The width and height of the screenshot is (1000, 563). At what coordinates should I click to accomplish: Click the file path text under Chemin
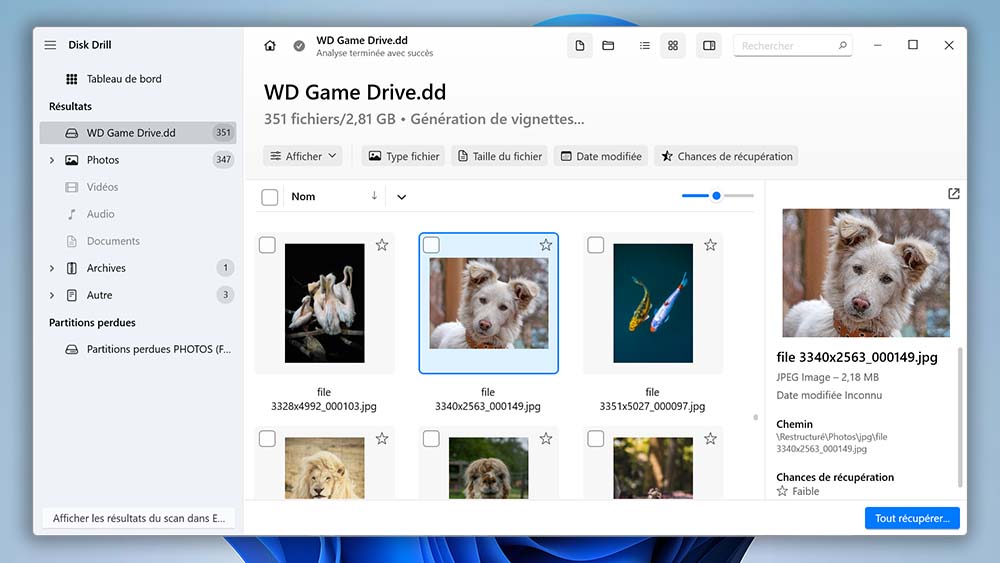click(832, 442)
